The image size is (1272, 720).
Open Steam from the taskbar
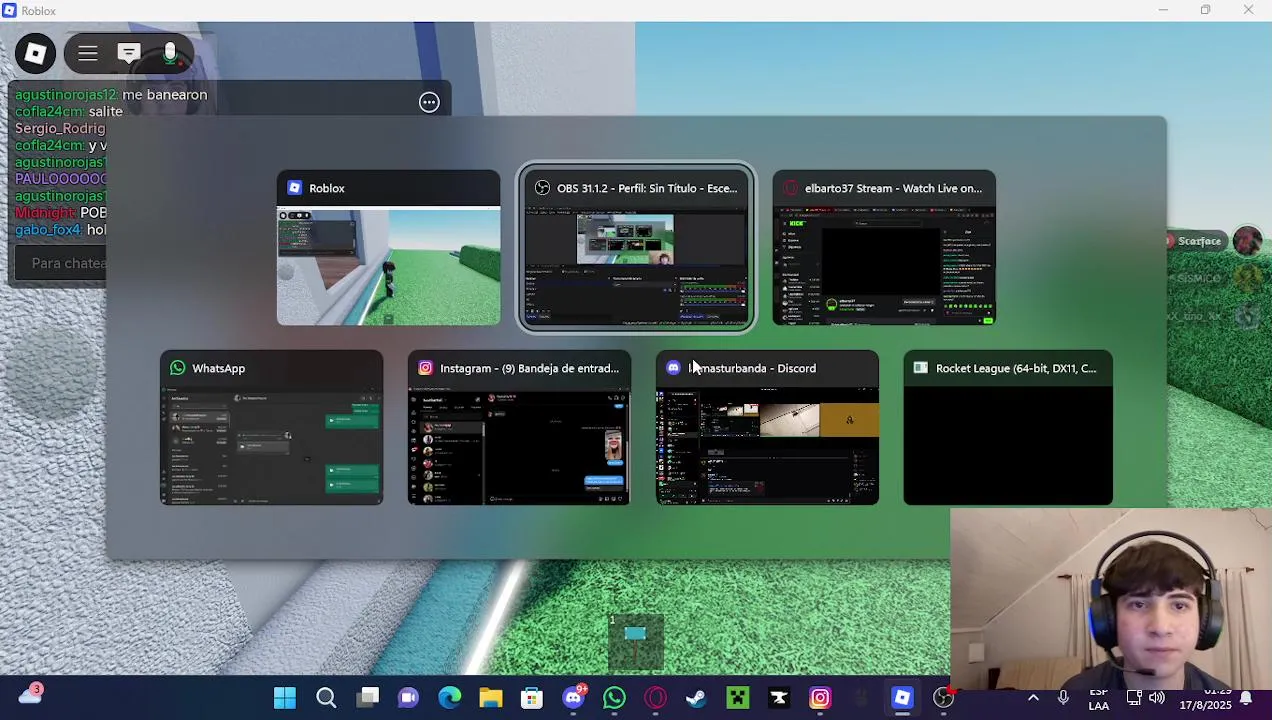[696, 698]
